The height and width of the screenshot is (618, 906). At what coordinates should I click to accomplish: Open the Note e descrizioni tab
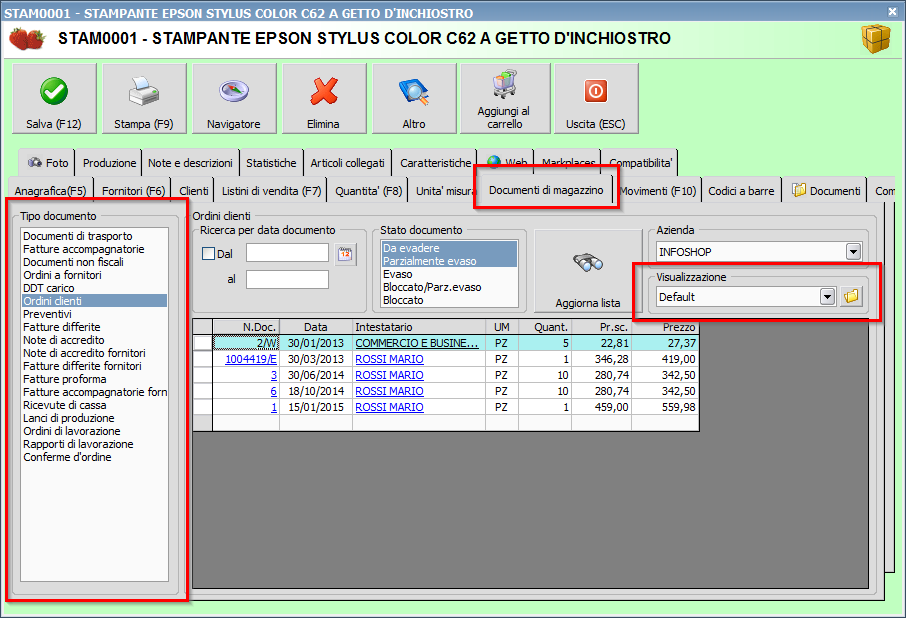click(x=190, y=163)
